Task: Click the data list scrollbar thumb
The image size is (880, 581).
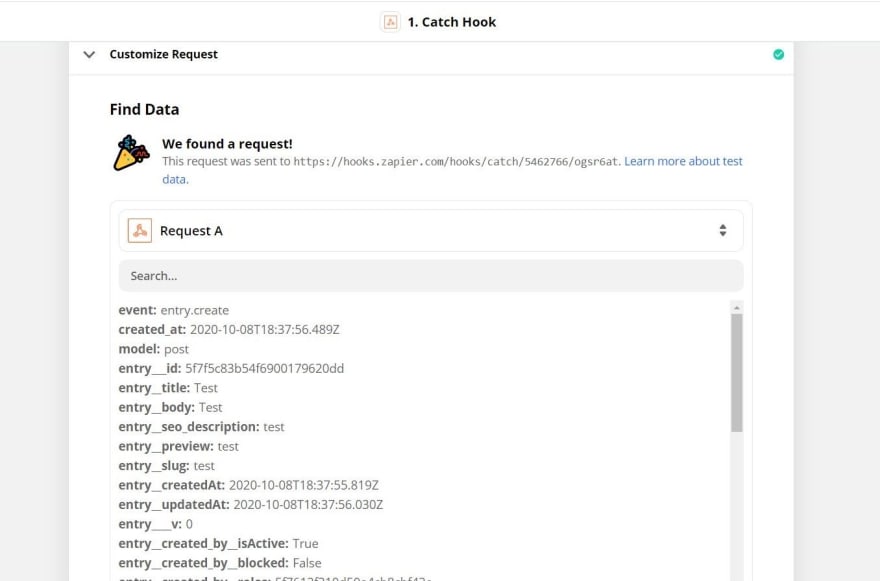Action: coord(736,373)
